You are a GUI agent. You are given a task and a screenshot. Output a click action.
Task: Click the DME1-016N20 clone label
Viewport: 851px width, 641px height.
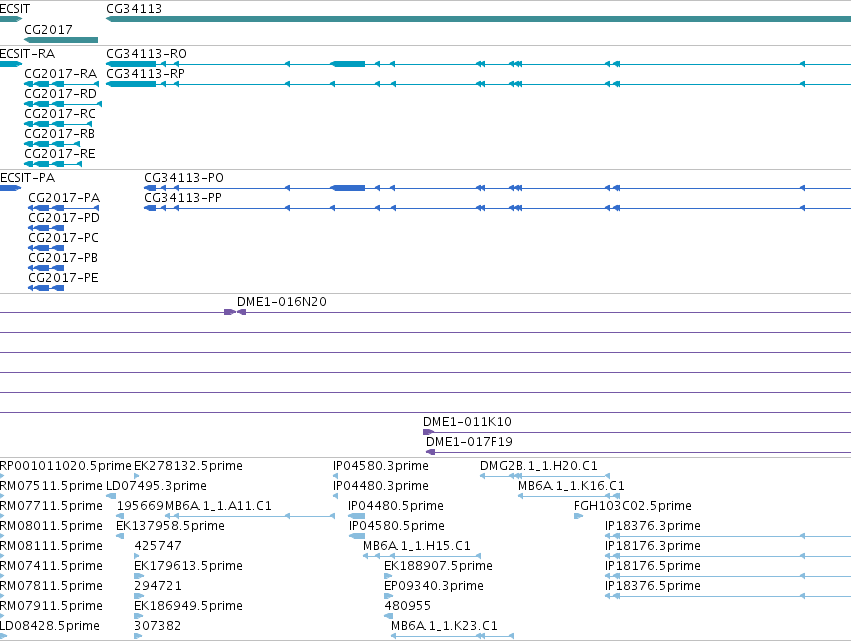tap(282, 302)
